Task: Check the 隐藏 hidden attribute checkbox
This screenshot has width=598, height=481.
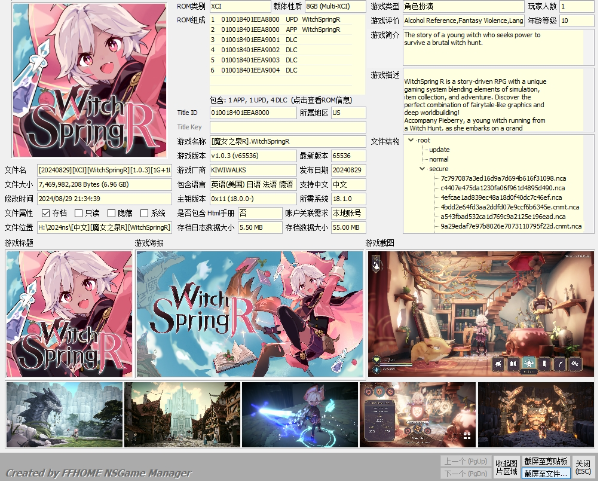Action: coord(111,213)
